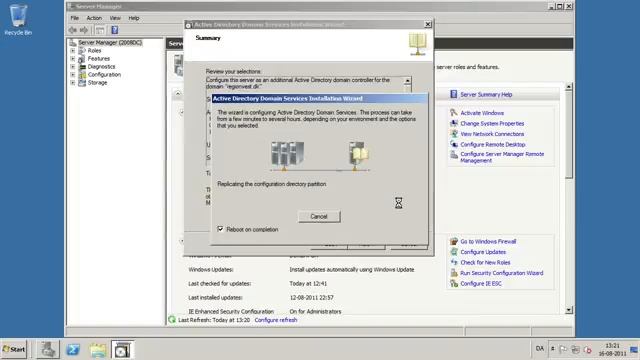
Task: Click the Configure IE ESC icon
Action: (453, 283)
